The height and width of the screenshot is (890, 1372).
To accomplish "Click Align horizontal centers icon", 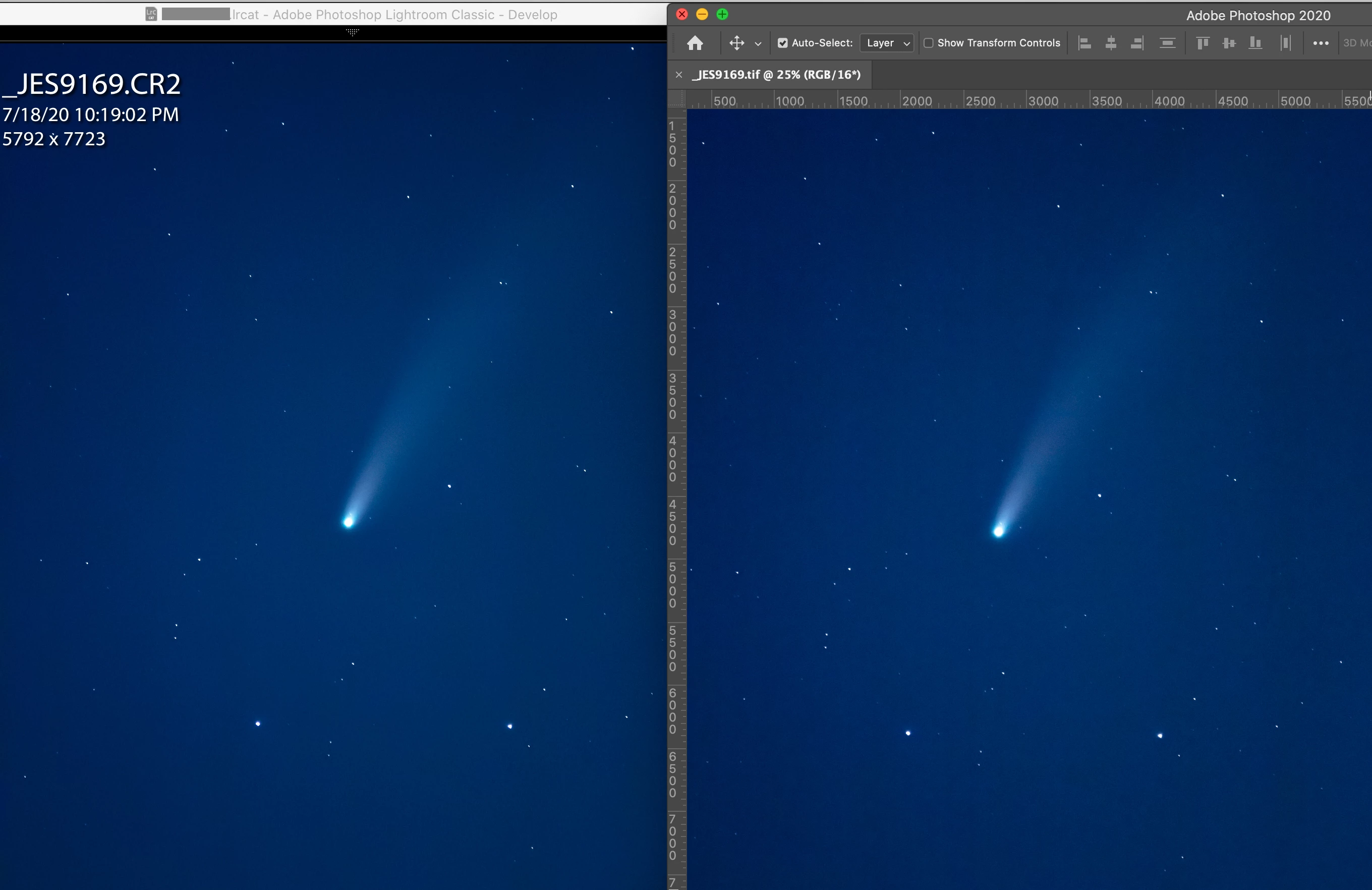I will [x=1111, y=43].
